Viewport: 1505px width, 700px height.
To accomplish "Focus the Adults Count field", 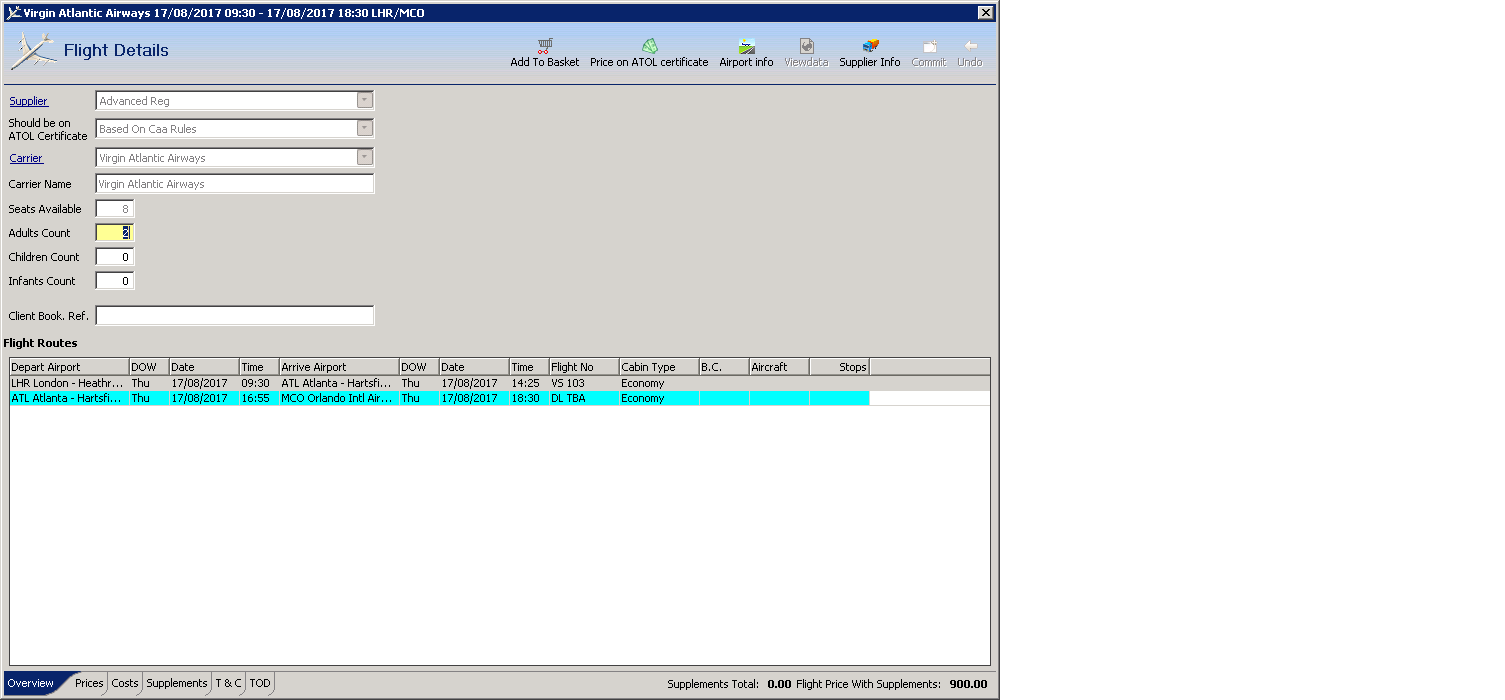I will (115, 233).
